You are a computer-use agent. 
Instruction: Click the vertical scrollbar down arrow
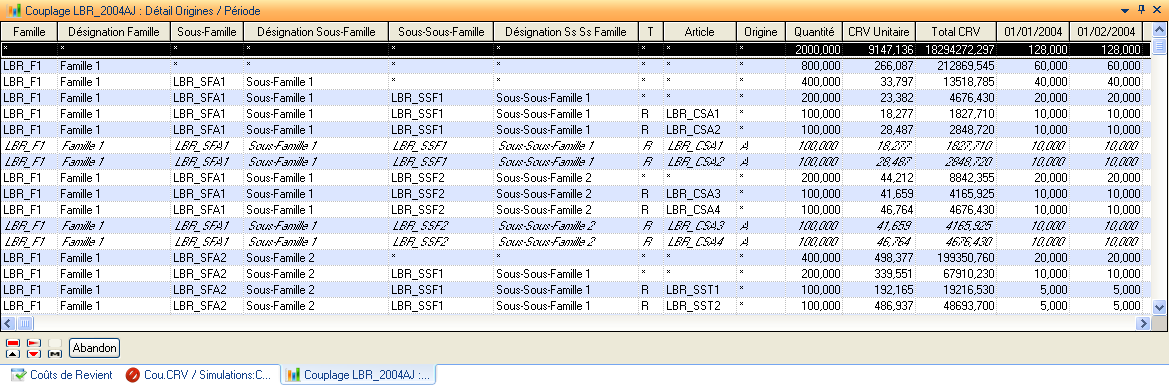pos(1159,306)
